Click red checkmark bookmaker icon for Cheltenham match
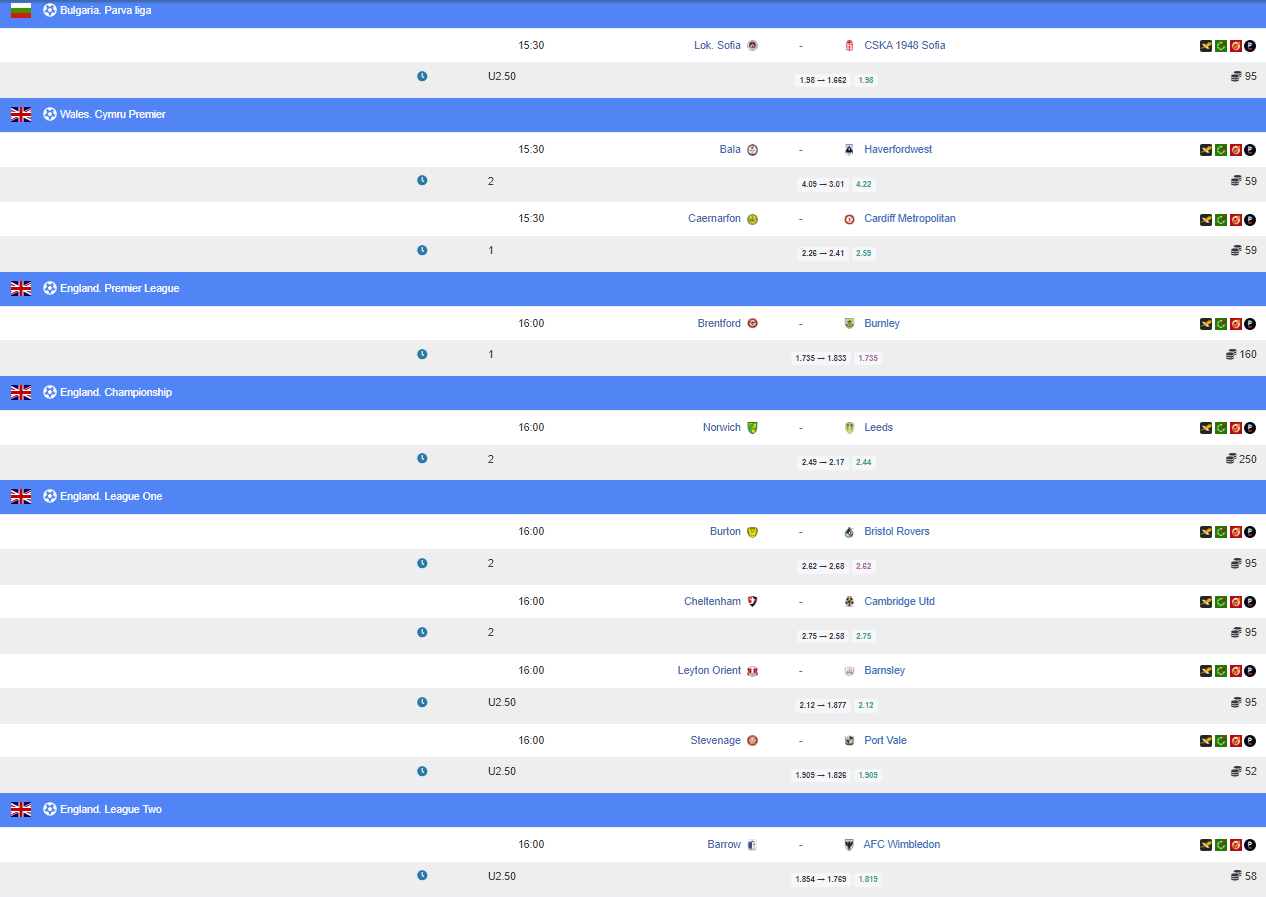 [1235, 602]
